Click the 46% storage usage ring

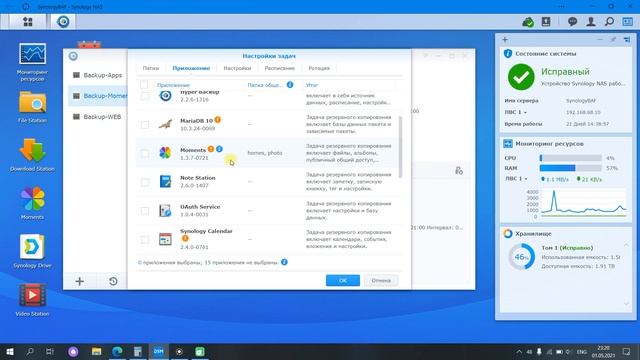[x=521, y=257]
